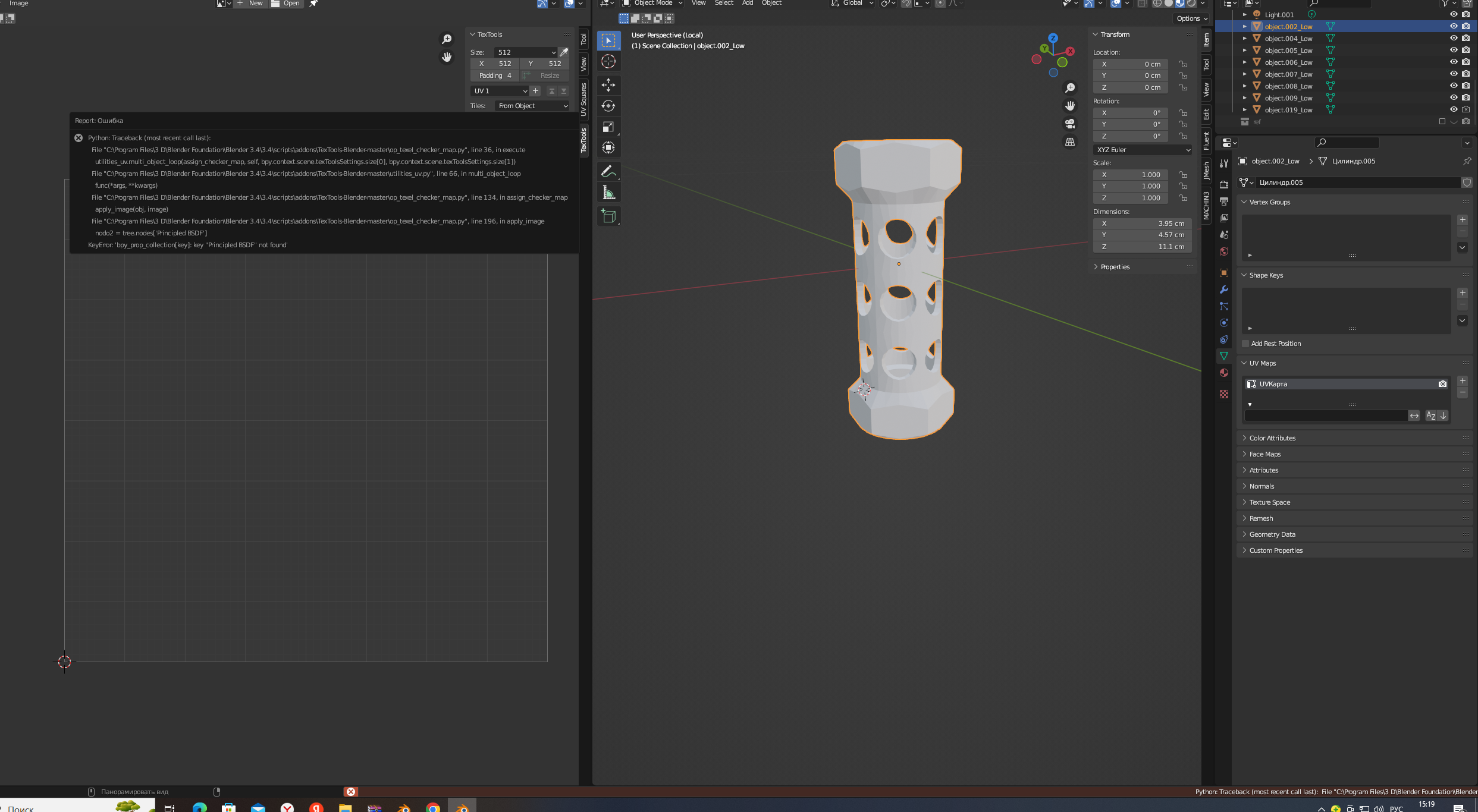Enable the Add Rest Position checkbox
Viewport: 1478px width, 812px height.
coord(1245,344)
